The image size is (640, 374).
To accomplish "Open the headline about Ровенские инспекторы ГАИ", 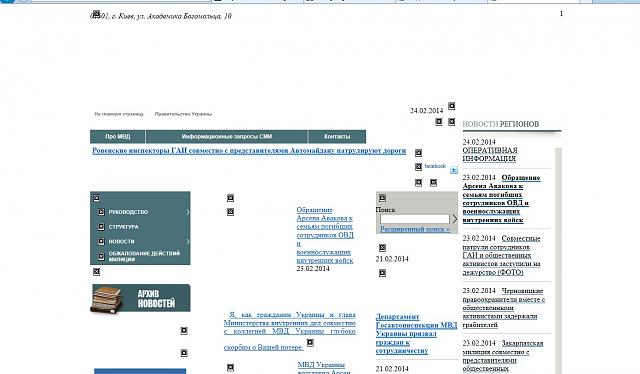I will [249, 151].
